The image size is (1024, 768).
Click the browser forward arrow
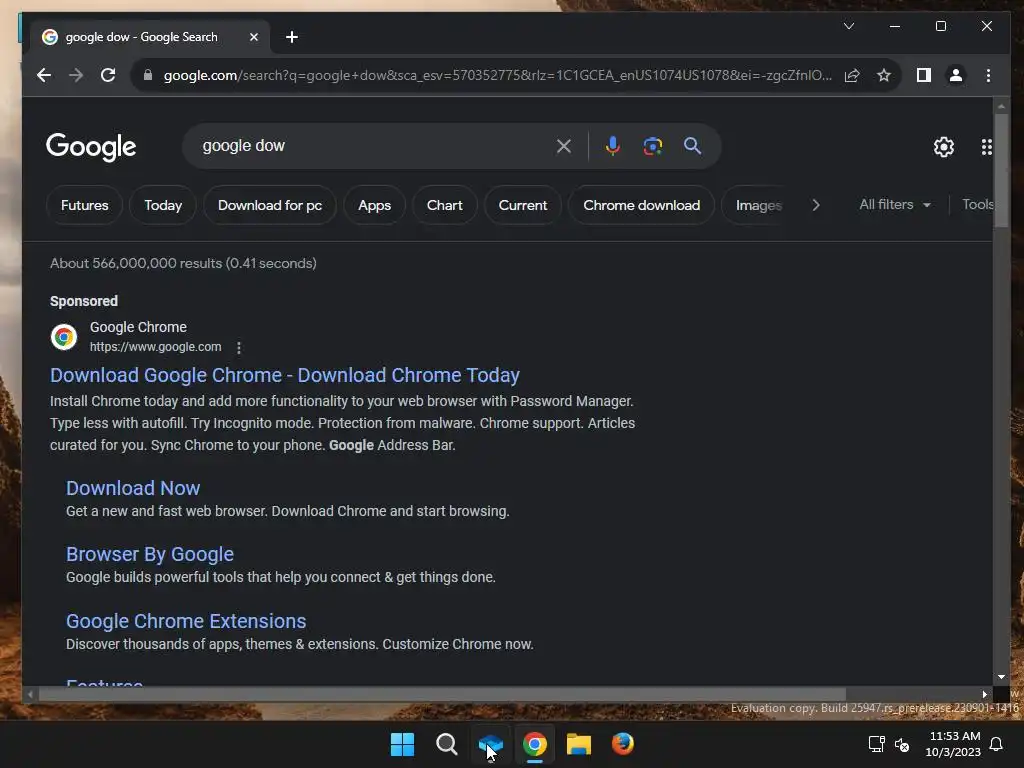(x=76, y=75)
